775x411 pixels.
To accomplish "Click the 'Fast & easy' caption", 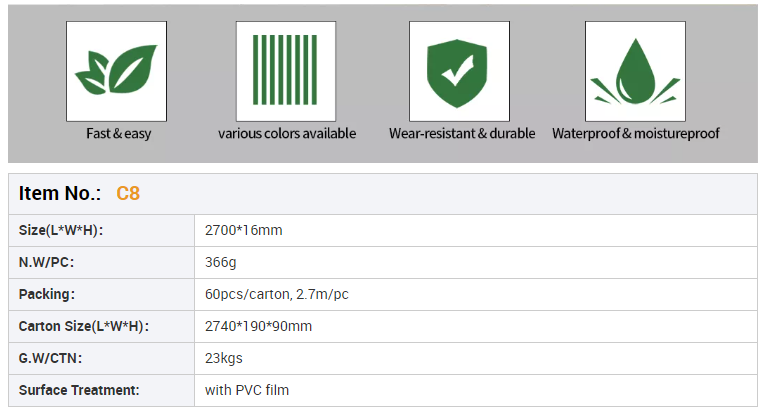I will [118, 133].
